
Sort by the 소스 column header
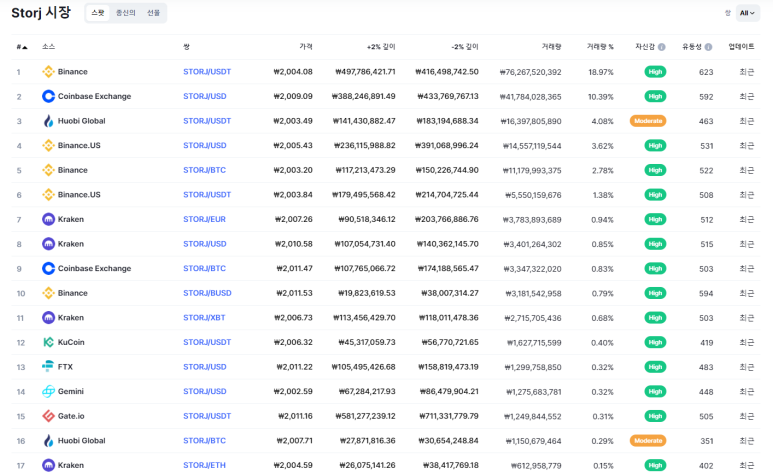(48, 47)
